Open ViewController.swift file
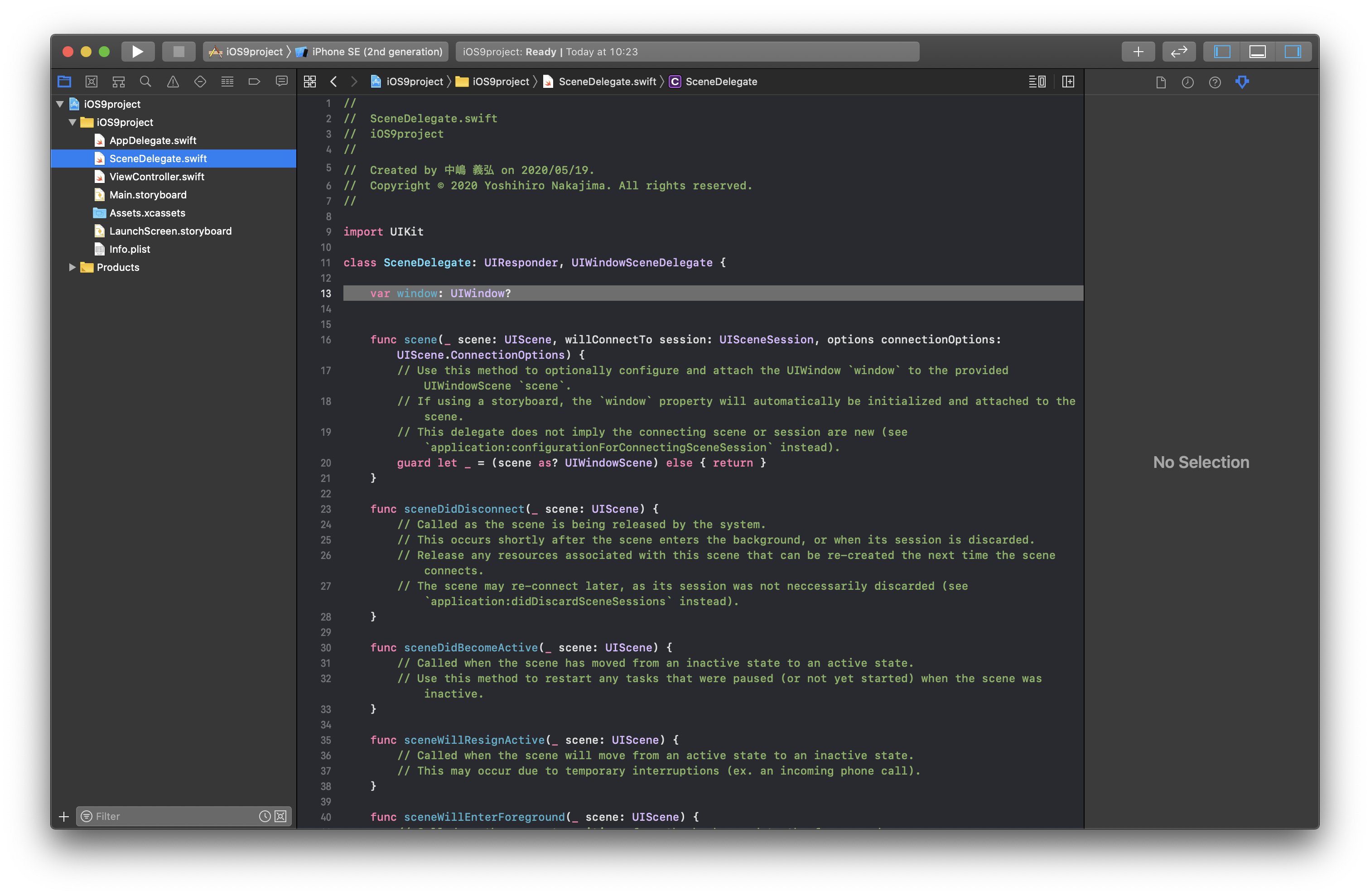The width and height of the screenshot is (1370, 896). [157, 177]
